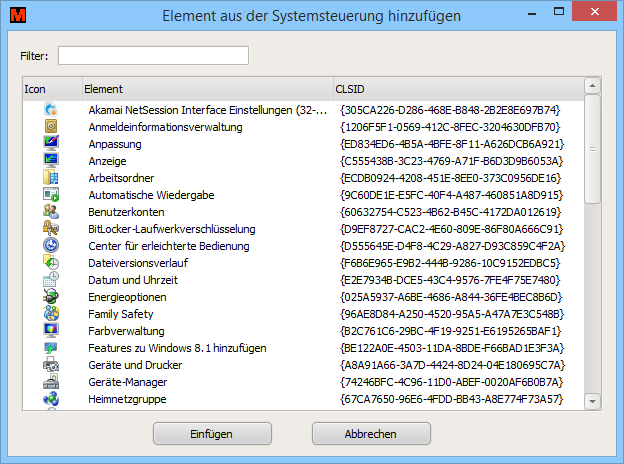This screenshot has height=464, width=624.
Task: Click CLSID {67CA7650-96E6-4FDD-BB43-A8E774F73A57}
Action: (452, 399)
